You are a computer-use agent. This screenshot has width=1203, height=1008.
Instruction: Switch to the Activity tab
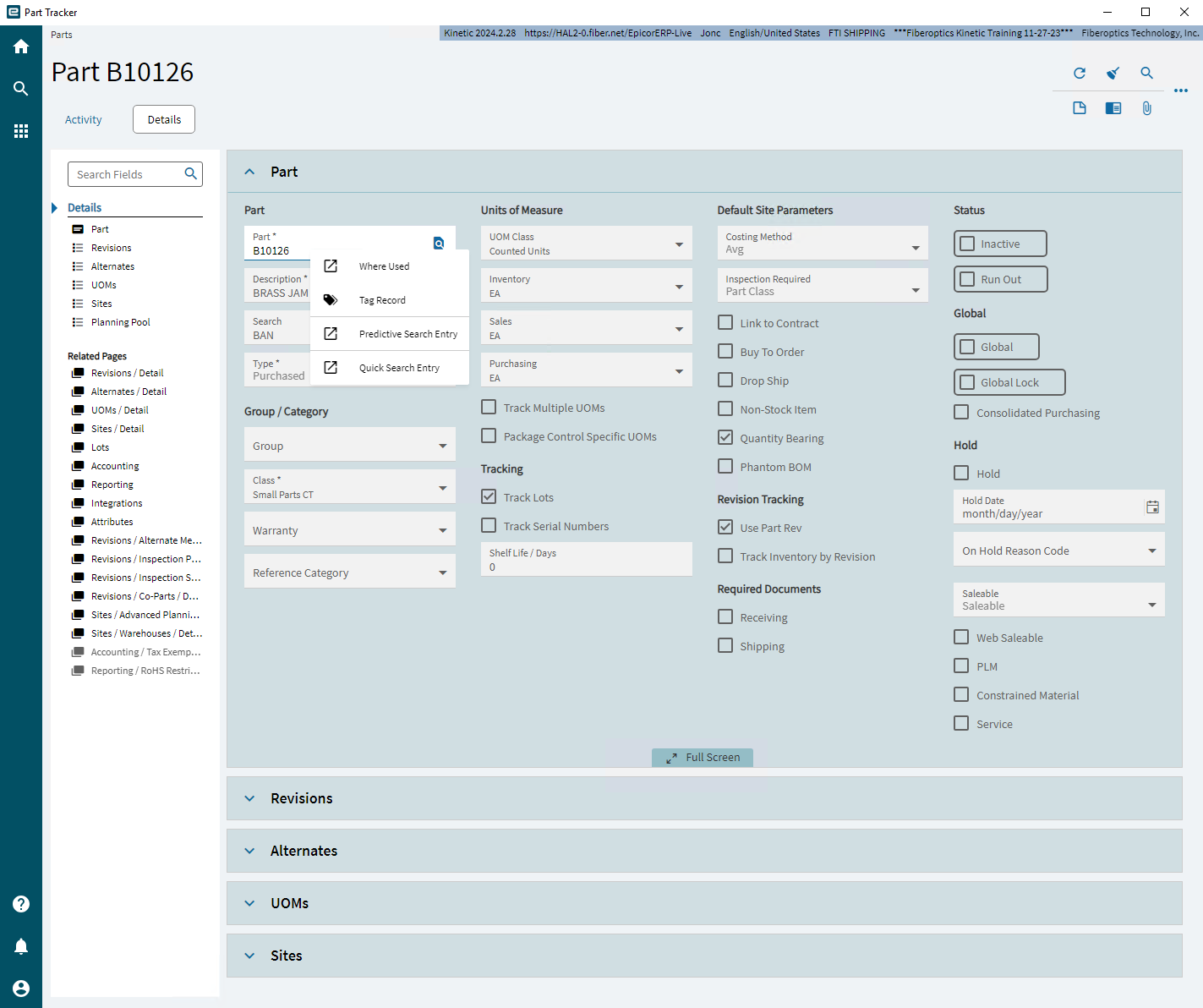coord(83,119)
